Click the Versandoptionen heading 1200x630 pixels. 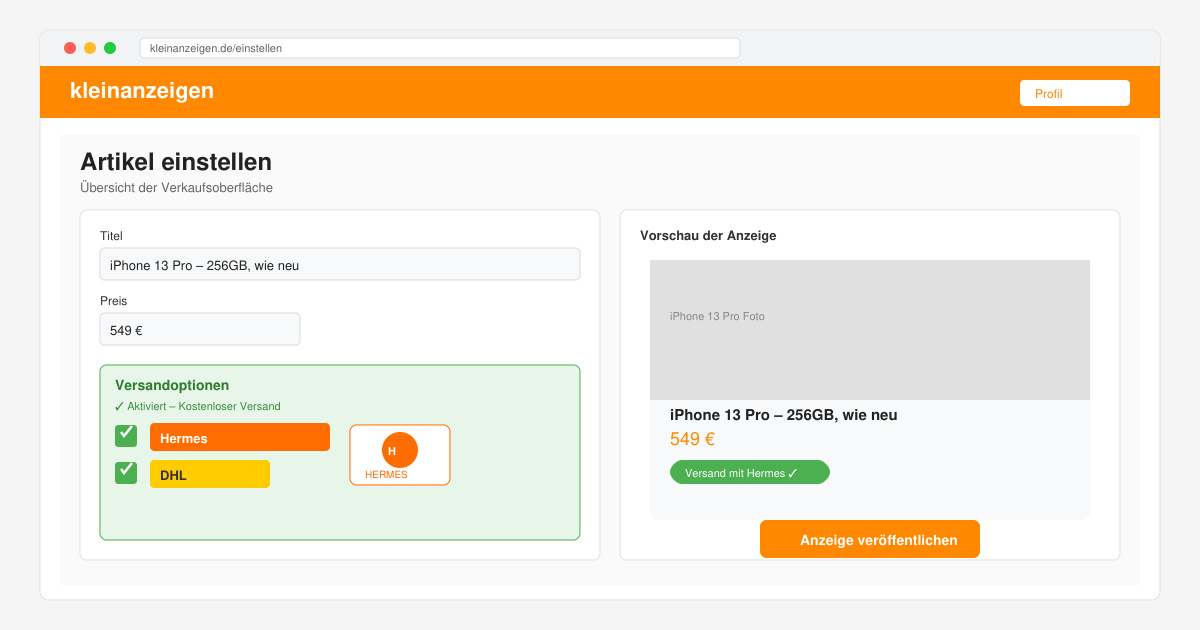click(x=172, y=385)
